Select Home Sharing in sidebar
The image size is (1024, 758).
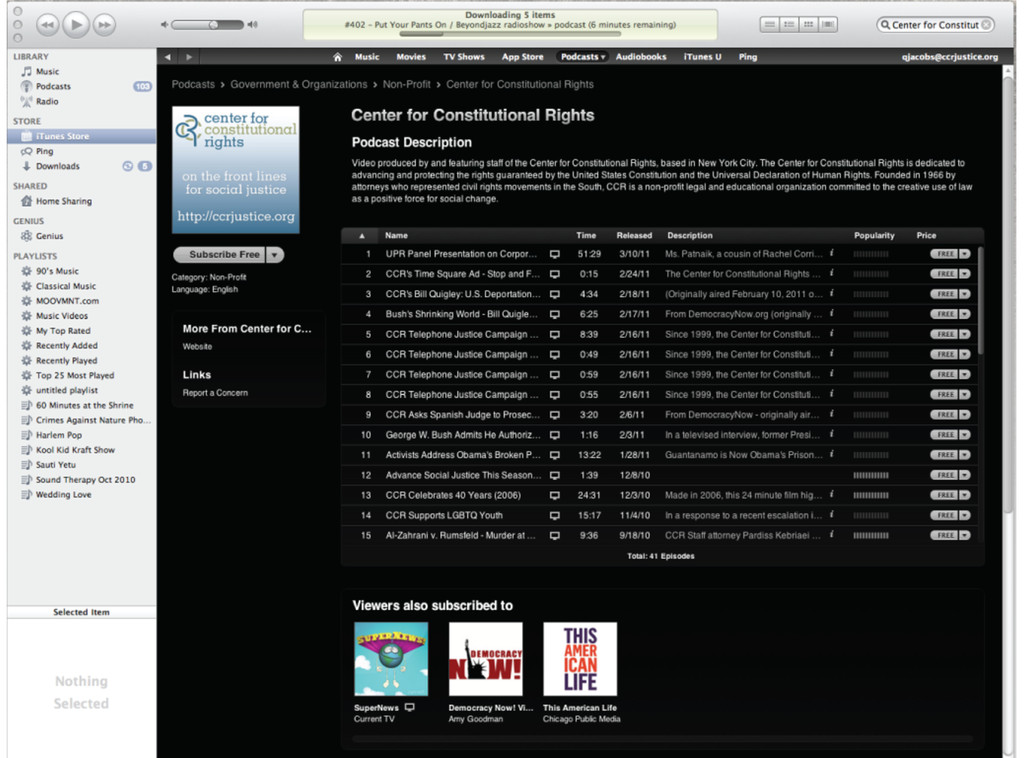tap(63, 201)
